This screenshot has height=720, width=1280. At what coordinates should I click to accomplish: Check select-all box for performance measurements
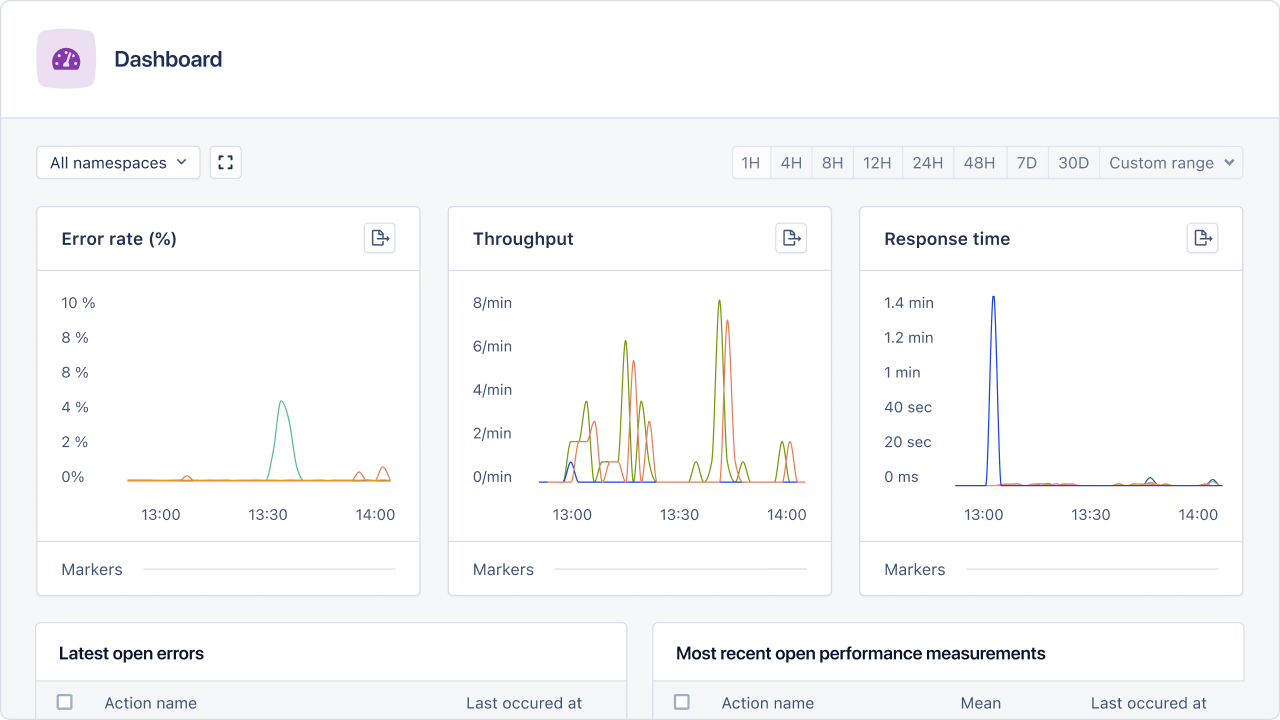[682, 702]
